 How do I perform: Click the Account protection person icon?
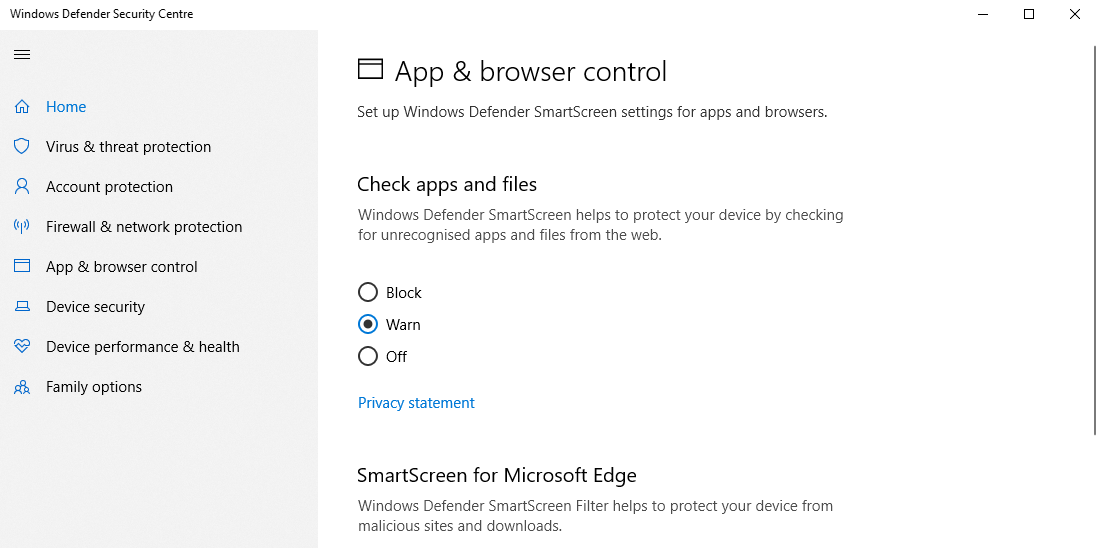coord(22,187)
